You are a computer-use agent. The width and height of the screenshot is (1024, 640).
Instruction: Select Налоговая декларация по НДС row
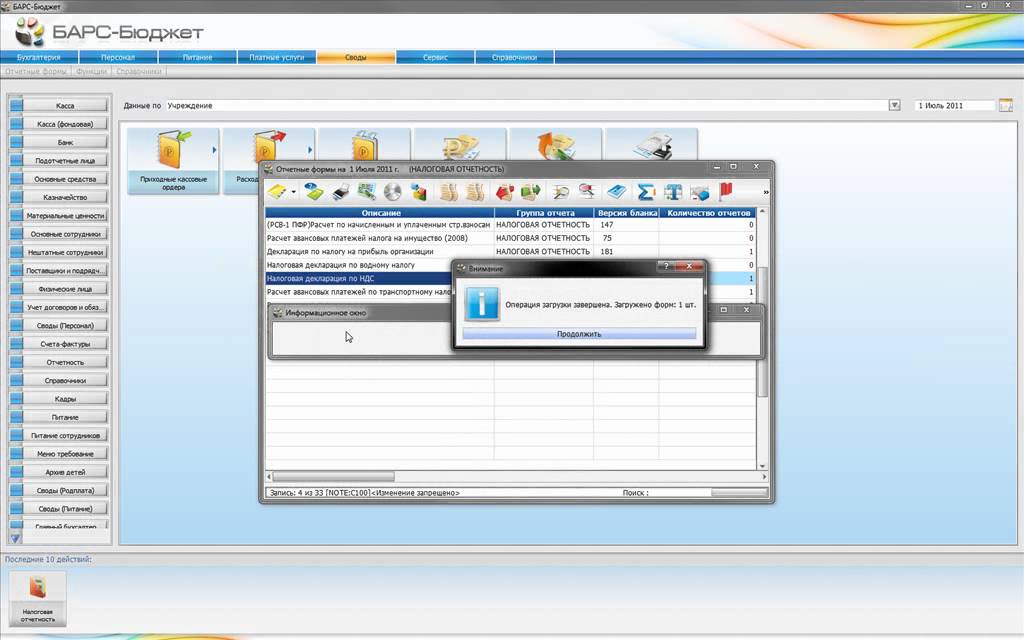(359, 278)
